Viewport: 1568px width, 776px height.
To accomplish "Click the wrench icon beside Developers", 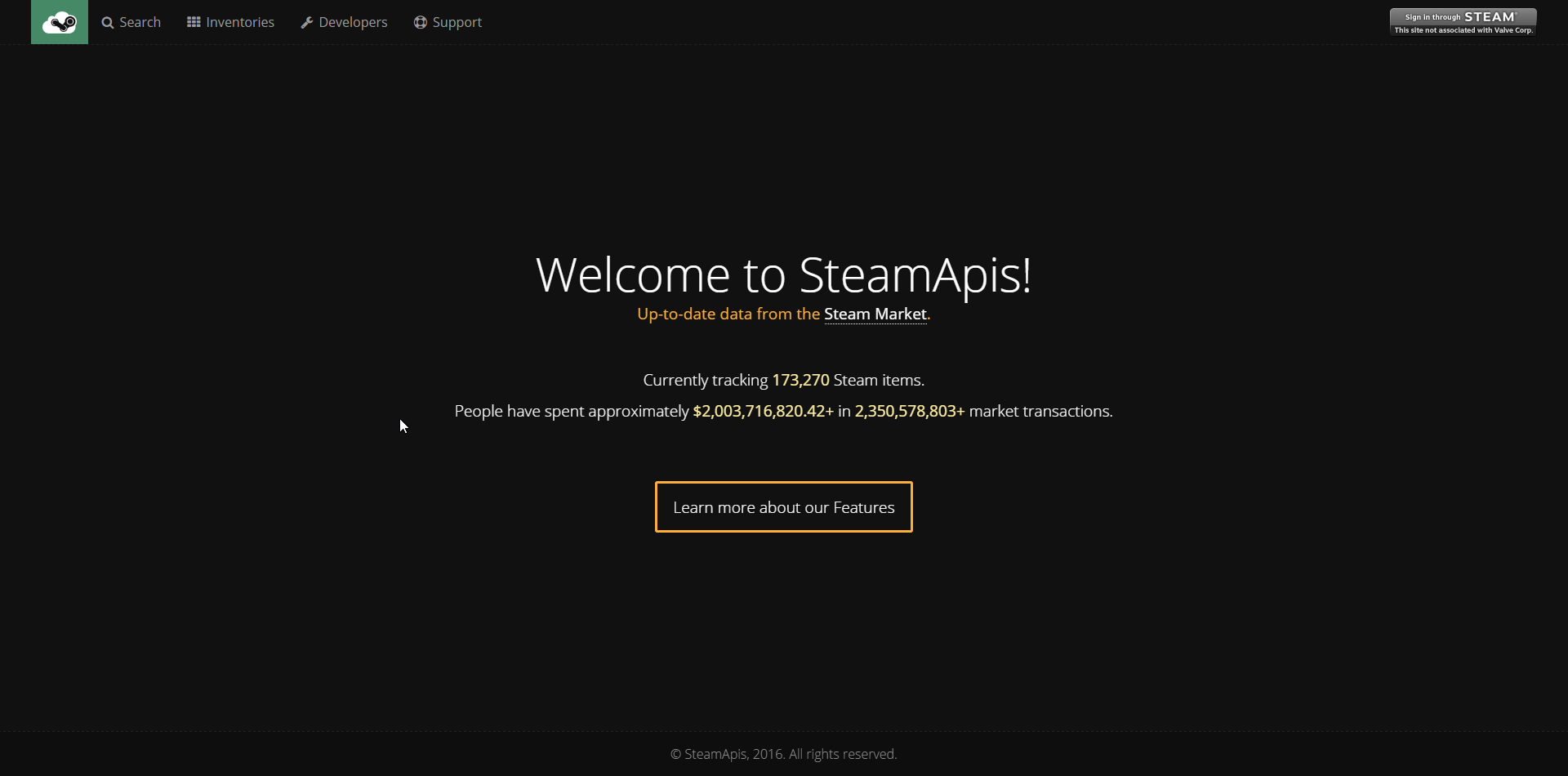I will (307, 23).
